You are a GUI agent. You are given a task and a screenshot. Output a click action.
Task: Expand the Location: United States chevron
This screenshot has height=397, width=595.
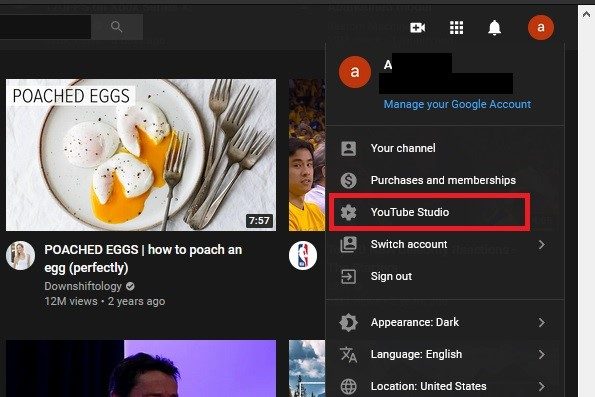point(541,386)
